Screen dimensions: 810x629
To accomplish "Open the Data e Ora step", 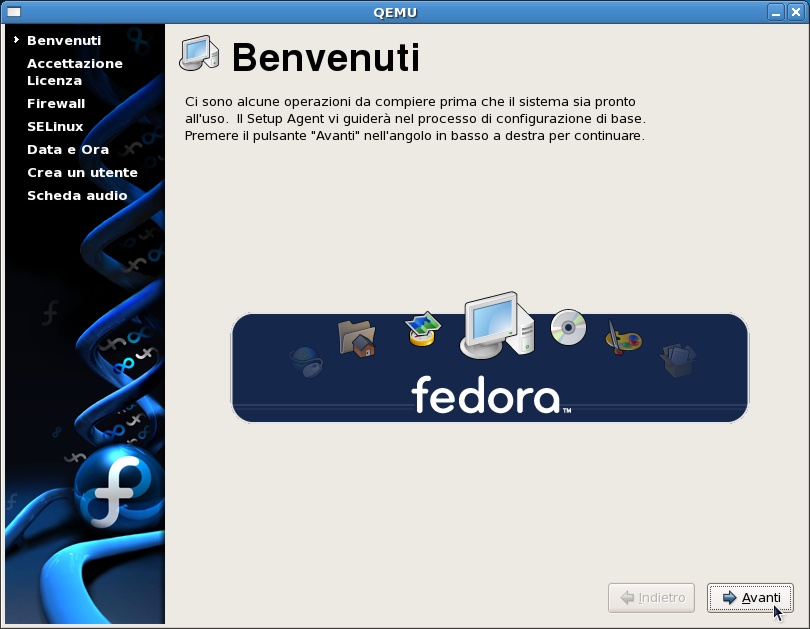I will (x=68, y=149).
